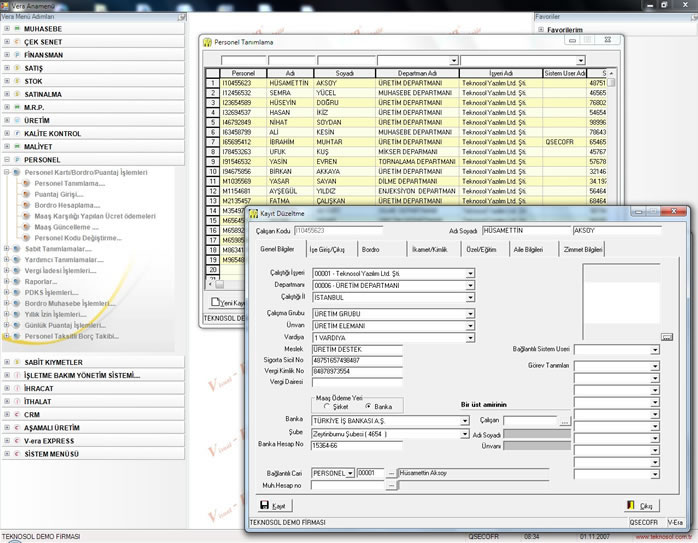Viewport: 698px width, 543px height.
Task: Click the MUHASEBE module icon
Action: tap(17, 28)
